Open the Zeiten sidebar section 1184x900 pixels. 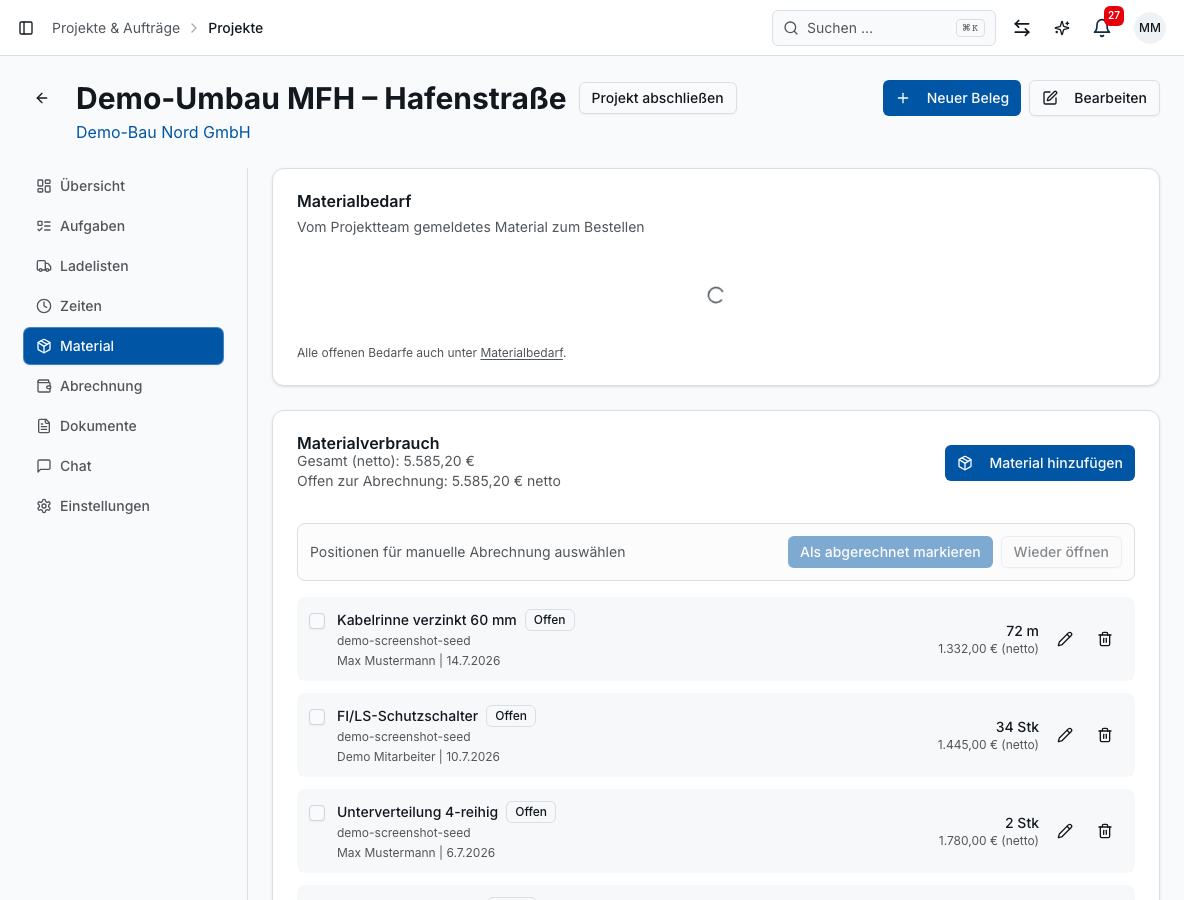pos(123,306)
